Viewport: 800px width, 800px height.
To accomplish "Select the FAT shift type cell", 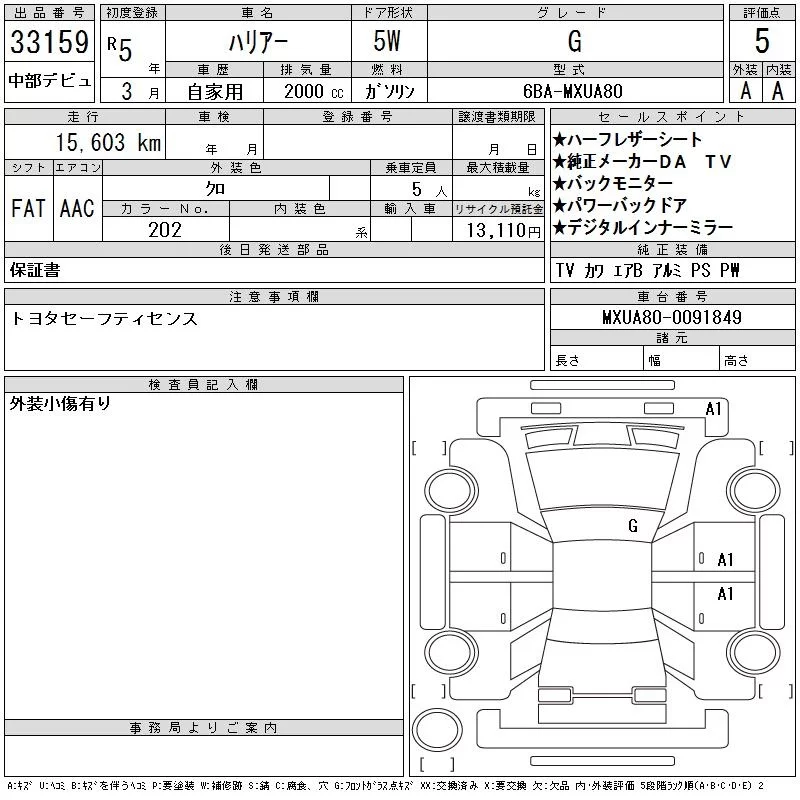I will 29,208.
